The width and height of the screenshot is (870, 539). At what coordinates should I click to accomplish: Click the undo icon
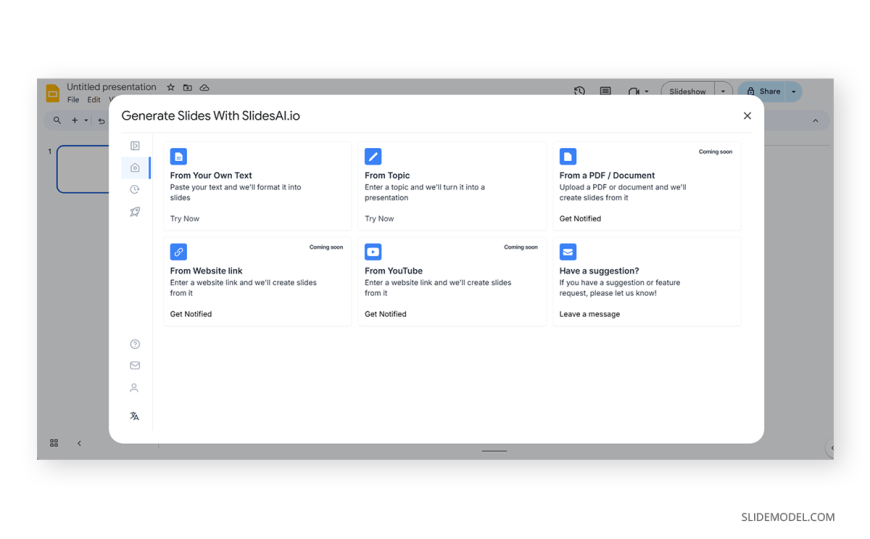coord(102,121)
